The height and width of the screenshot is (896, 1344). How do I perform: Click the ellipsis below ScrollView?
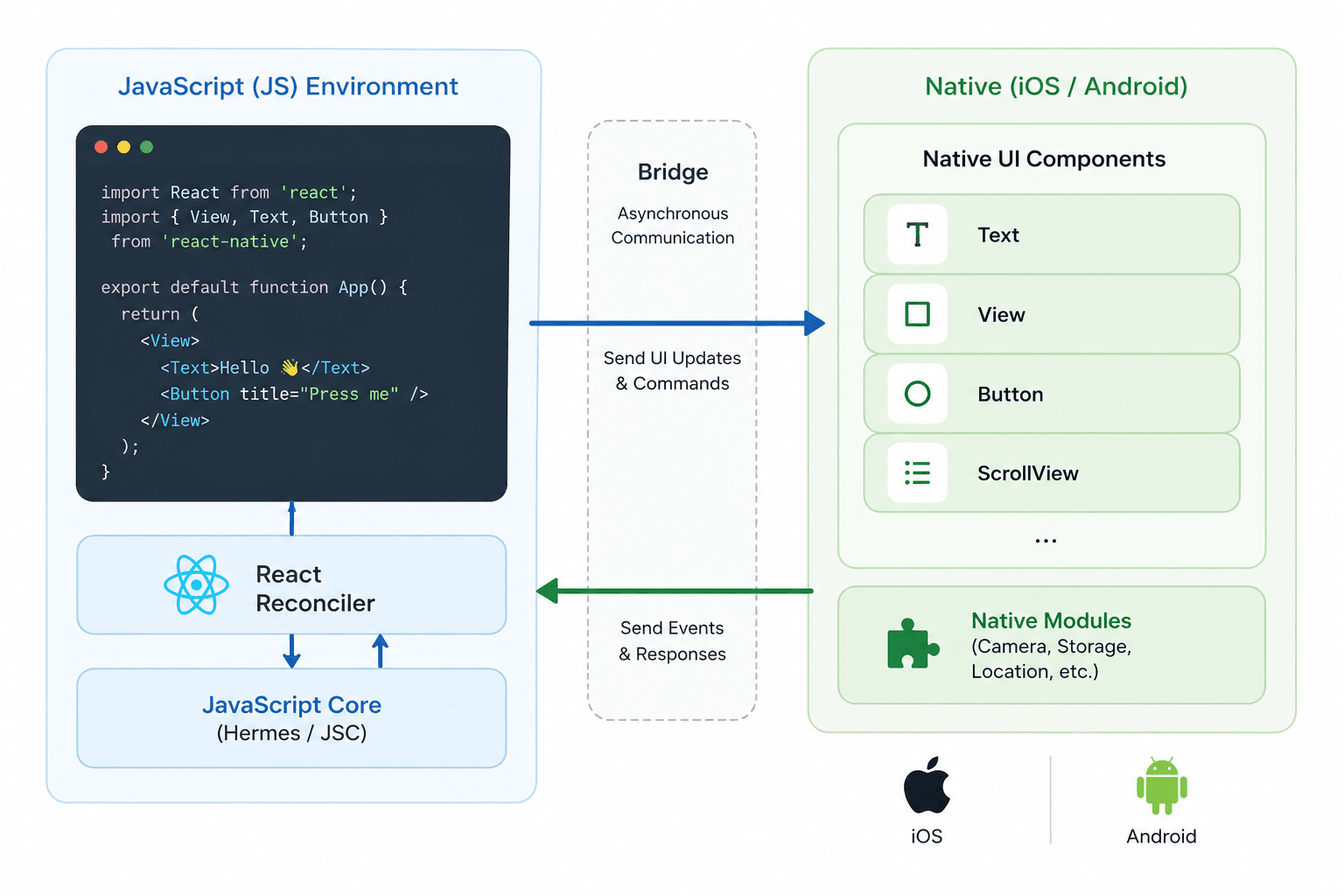[x=1046, y=541]
